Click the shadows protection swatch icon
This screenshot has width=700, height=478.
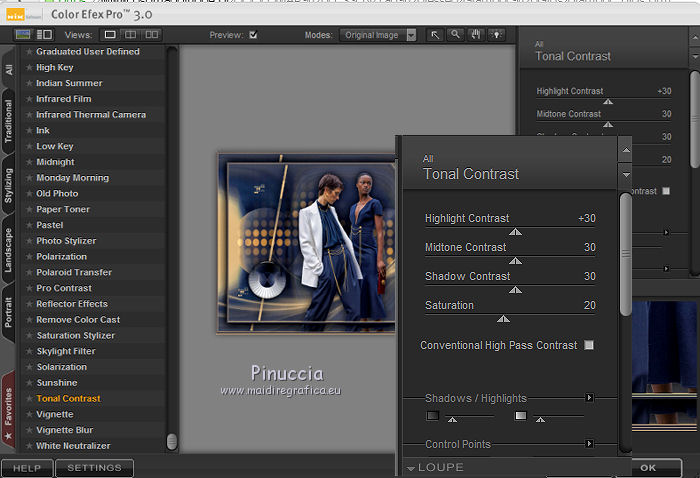point(433,416)
